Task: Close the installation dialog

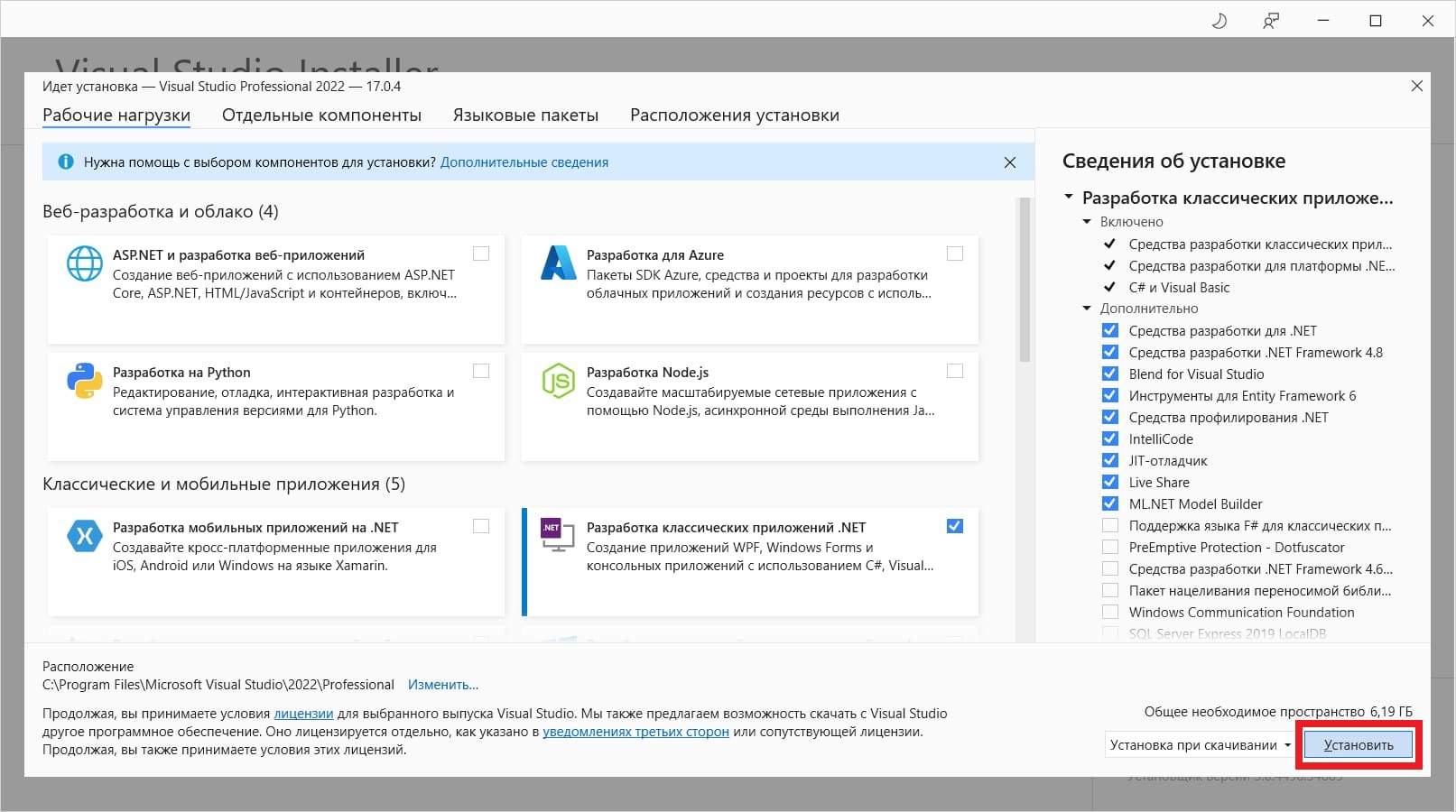Action: click(1417, 86)
